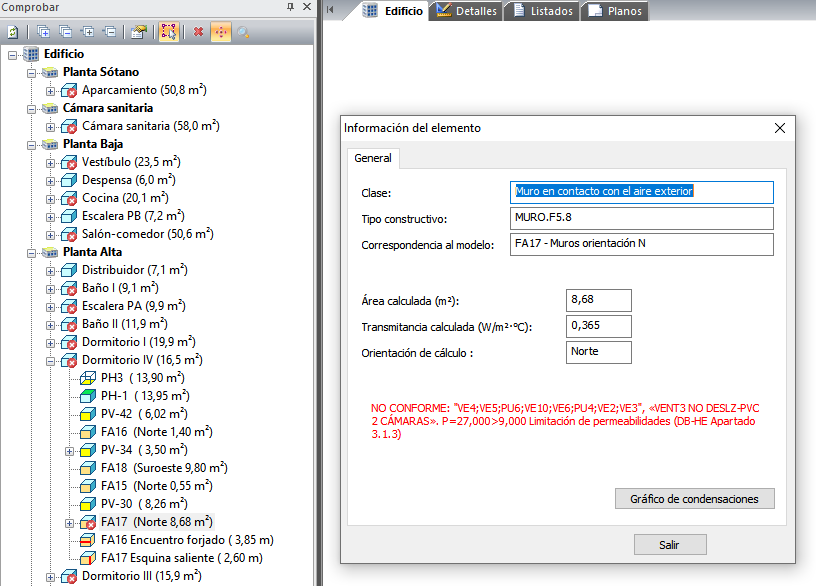Click the Orientación de cálculo field
Image resolution: width=816 pixels, height=586 pixels.
click(x=598, y=352)
